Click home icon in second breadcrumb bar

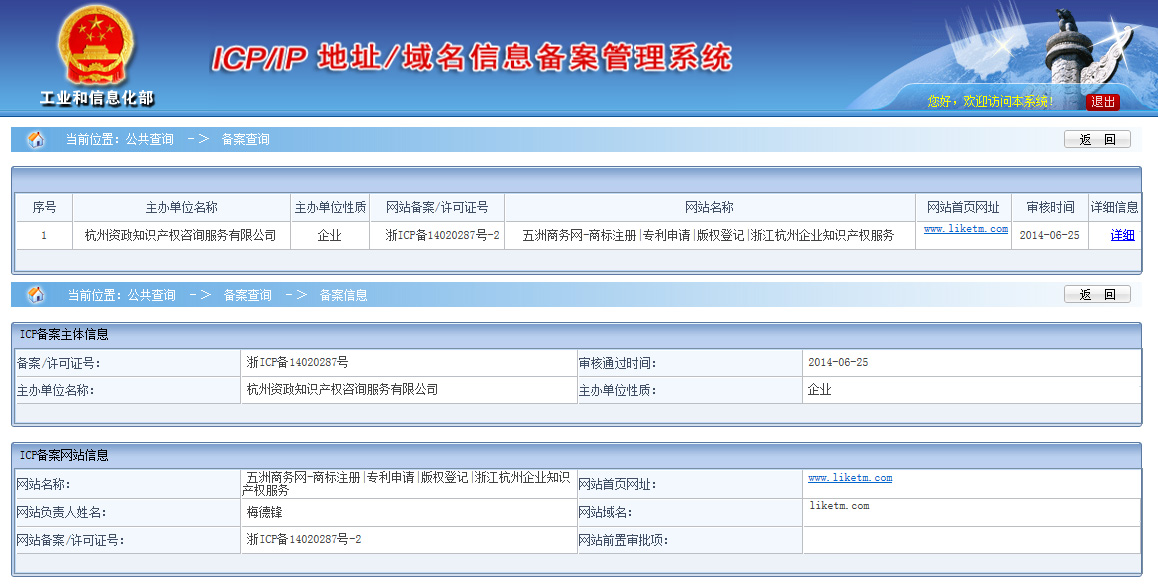point(35,295)
